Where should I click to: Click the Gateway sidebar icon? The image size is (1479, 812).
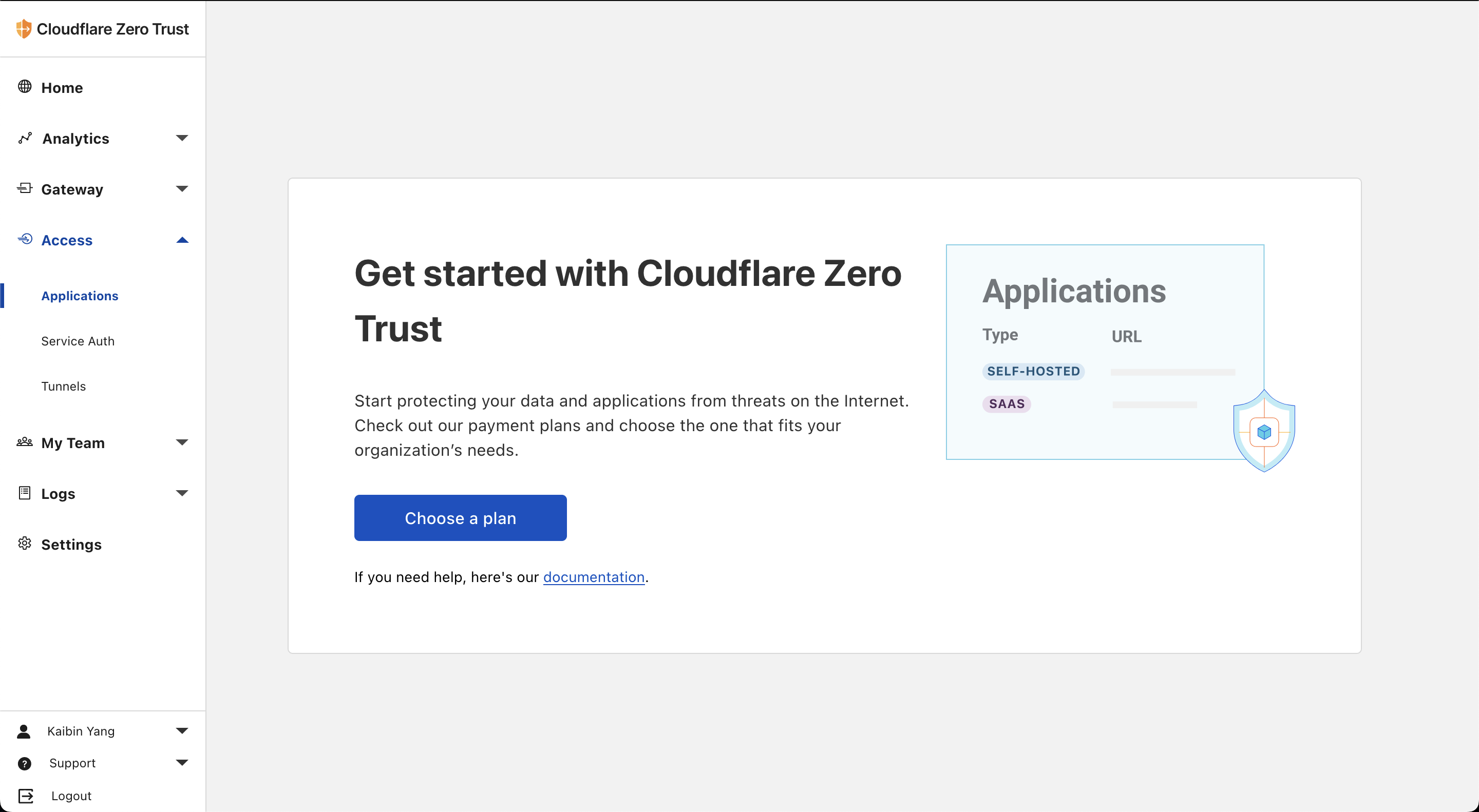click(25, 188)
